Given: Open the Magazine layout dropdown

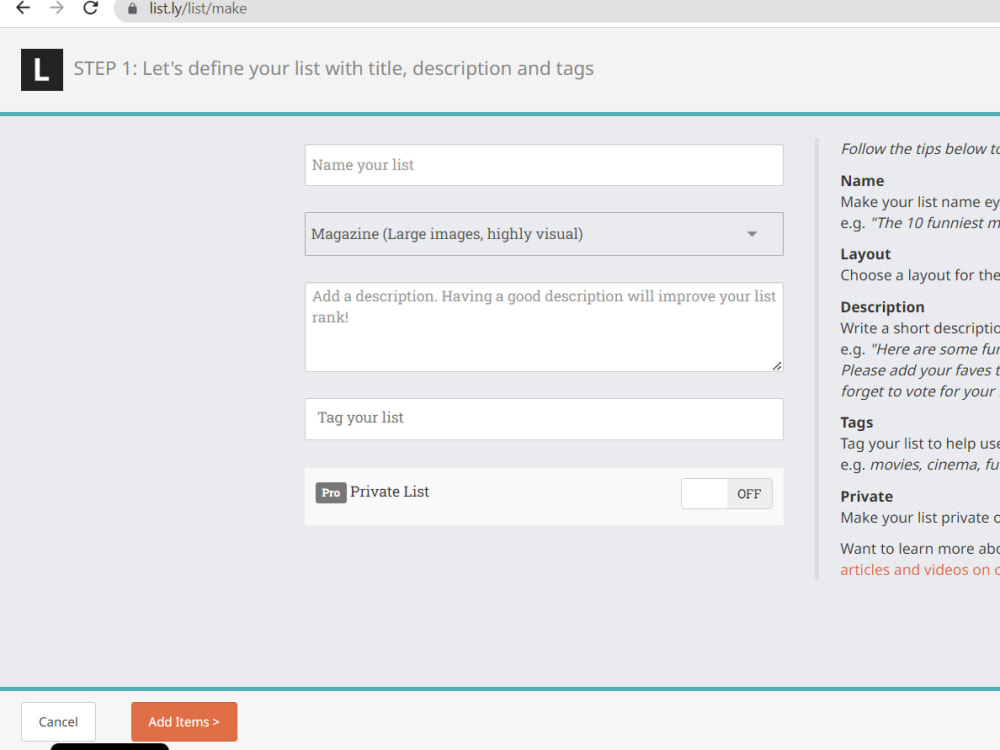Looking at the screenshot, I should pos(544,234).
